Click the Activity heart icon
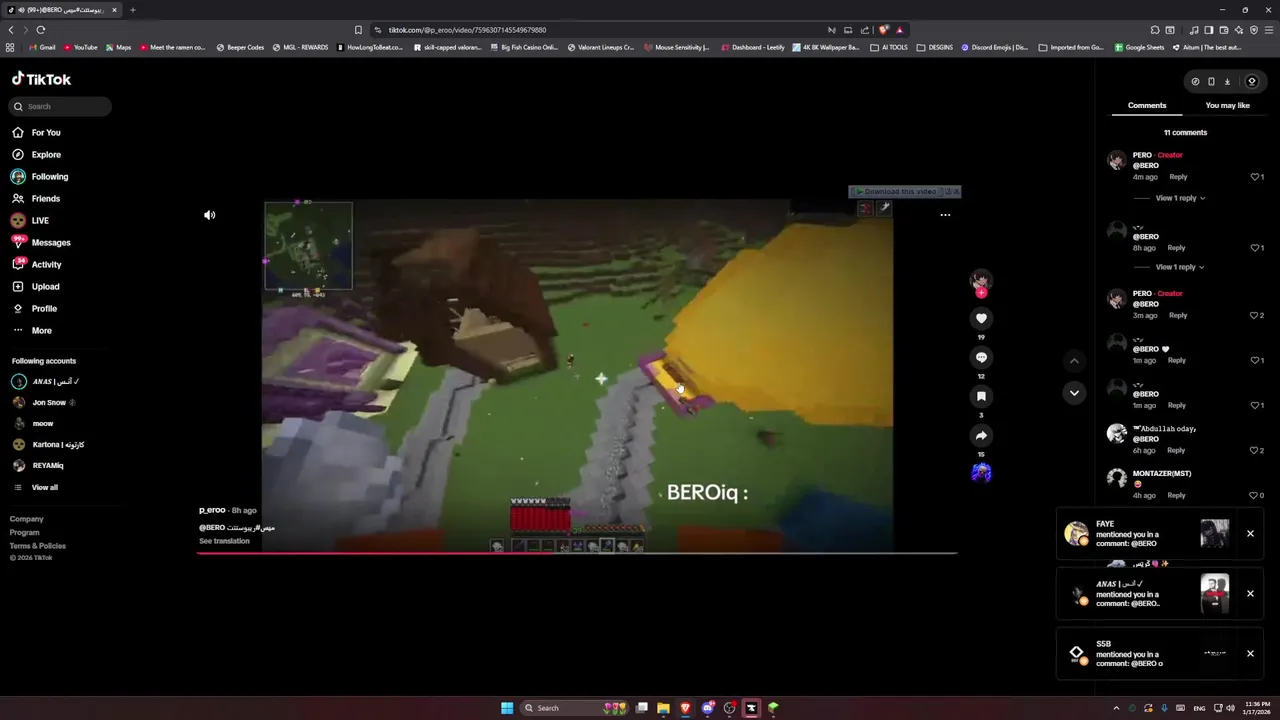Screen dimensions: 1280x720 (18, 264)
